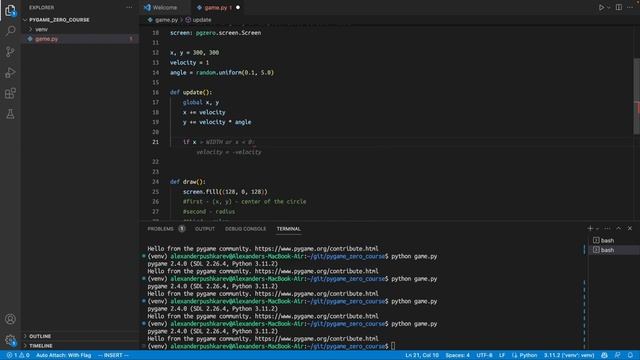Select the 3.11.2 venv interpreter
640x360 pixels.
[x=569, y=355]
